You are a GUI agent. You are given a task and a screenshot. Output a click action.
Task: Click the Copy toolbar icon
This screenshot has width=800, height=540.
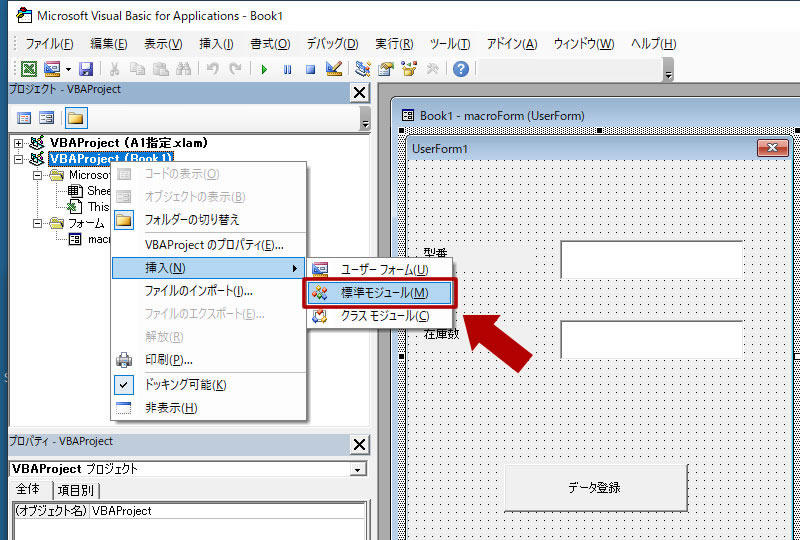tap(137, 69)
